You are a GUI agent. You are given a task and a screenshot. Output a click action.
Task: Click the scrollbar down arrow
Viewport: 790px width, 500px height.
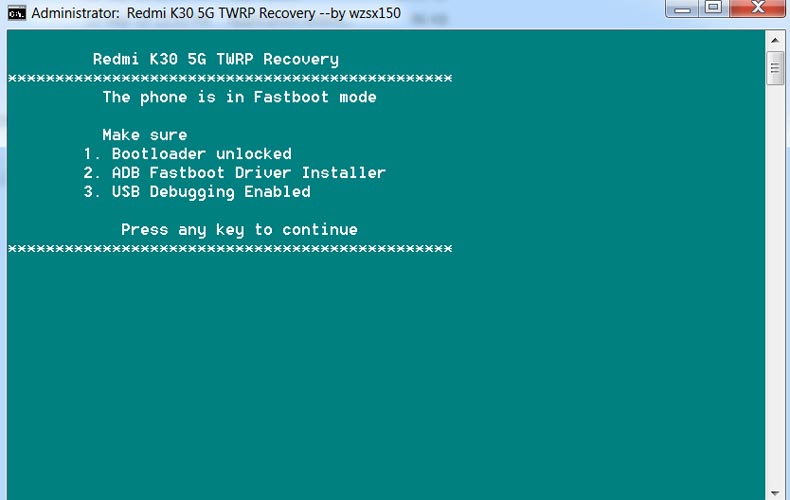(775, 492)
